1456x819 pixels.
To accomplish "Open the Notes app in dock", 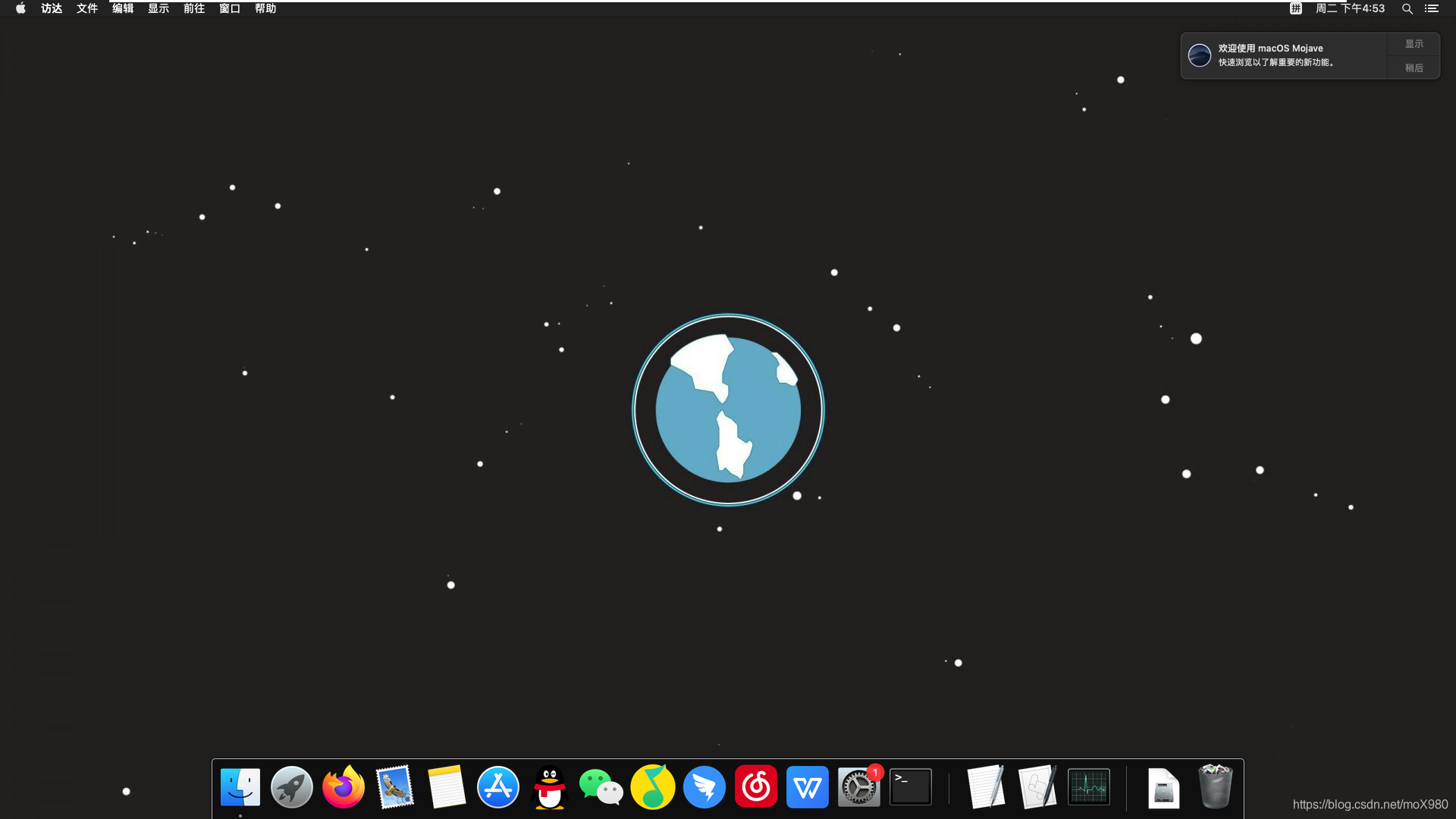I will click(447, 787).
